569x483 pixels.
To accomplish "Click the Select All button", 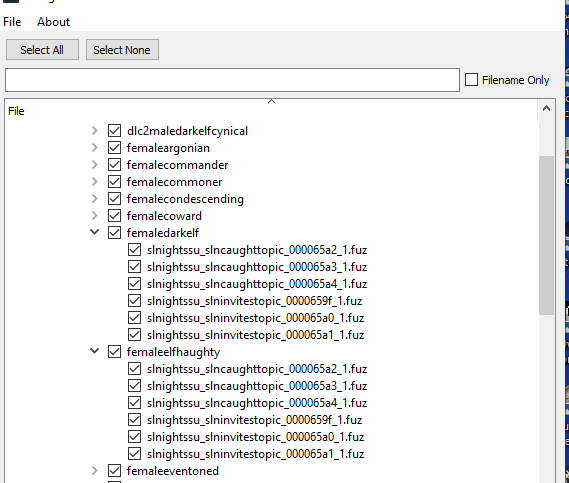I will coord(42,50).
